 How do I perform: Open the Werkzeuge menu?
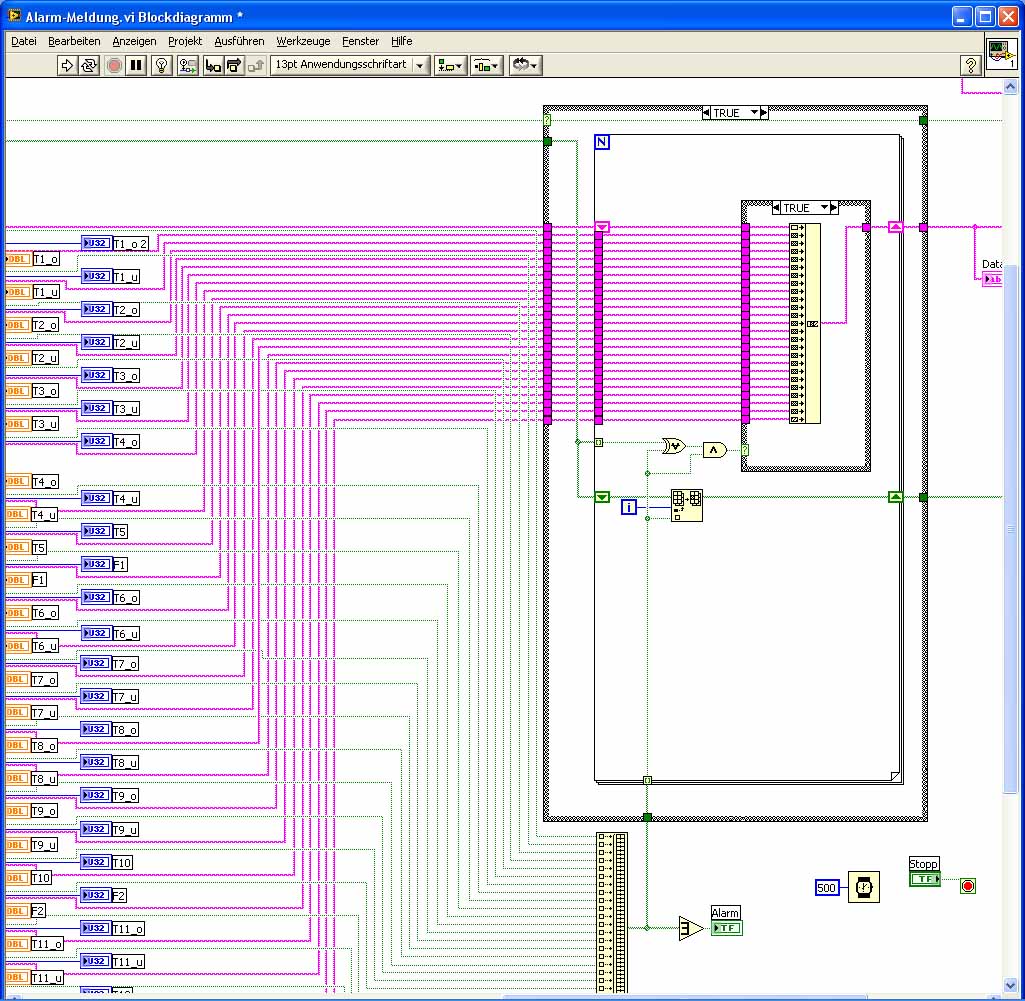pos(303,41)
